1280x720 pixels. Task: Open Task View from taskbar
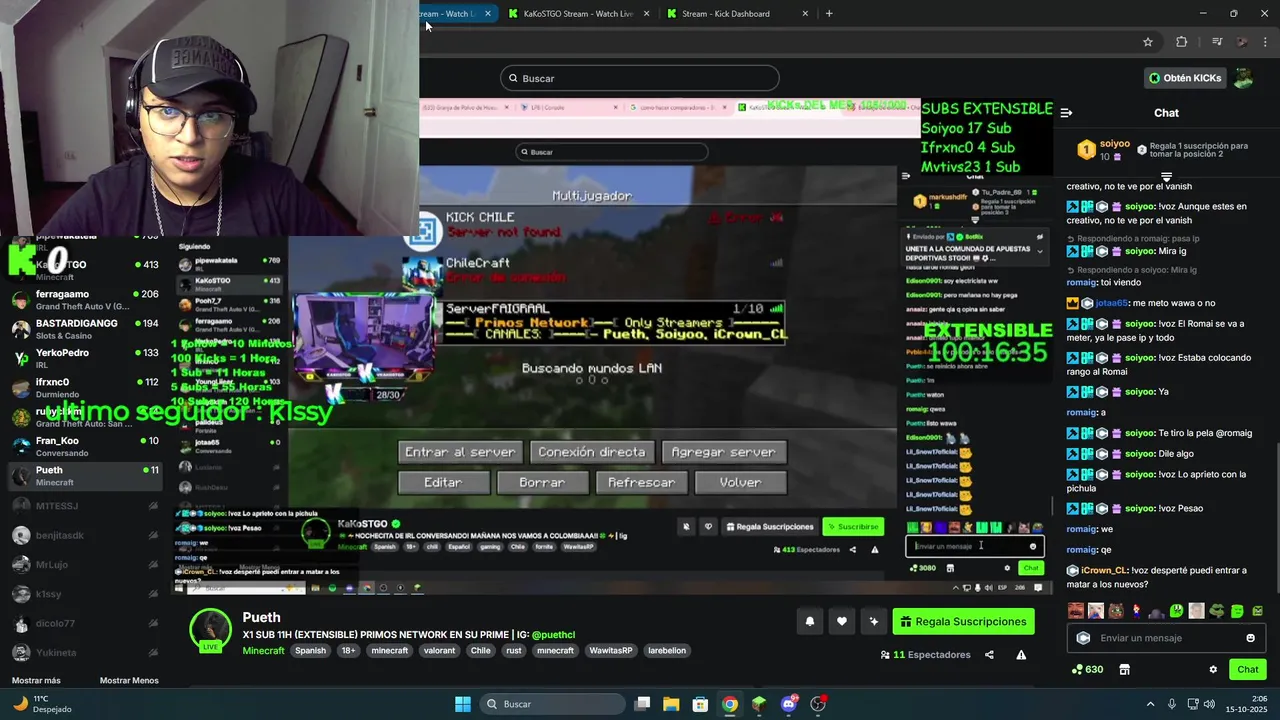pos(643,704)
